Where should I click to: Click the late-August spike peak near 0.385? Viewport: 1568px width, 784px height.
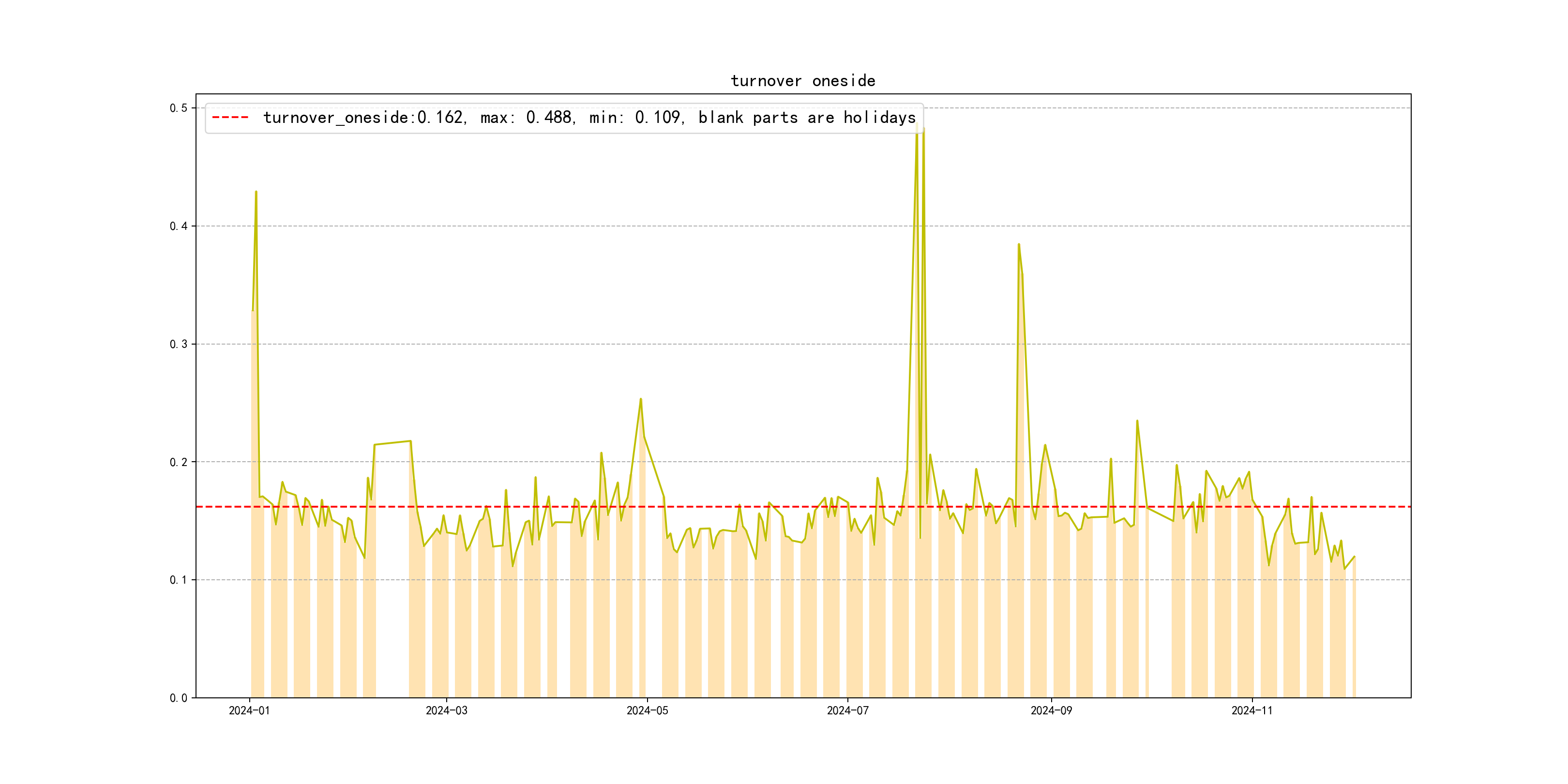point(1018,245)
